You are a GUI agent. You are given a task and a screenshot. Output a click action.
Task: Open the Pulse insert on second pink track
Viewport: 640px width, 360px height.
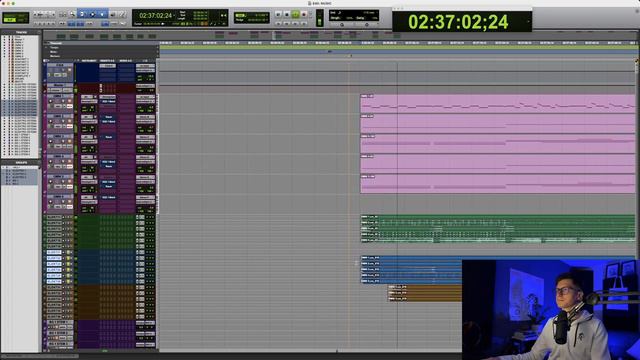pyautogui.click(x=108, y=117)
